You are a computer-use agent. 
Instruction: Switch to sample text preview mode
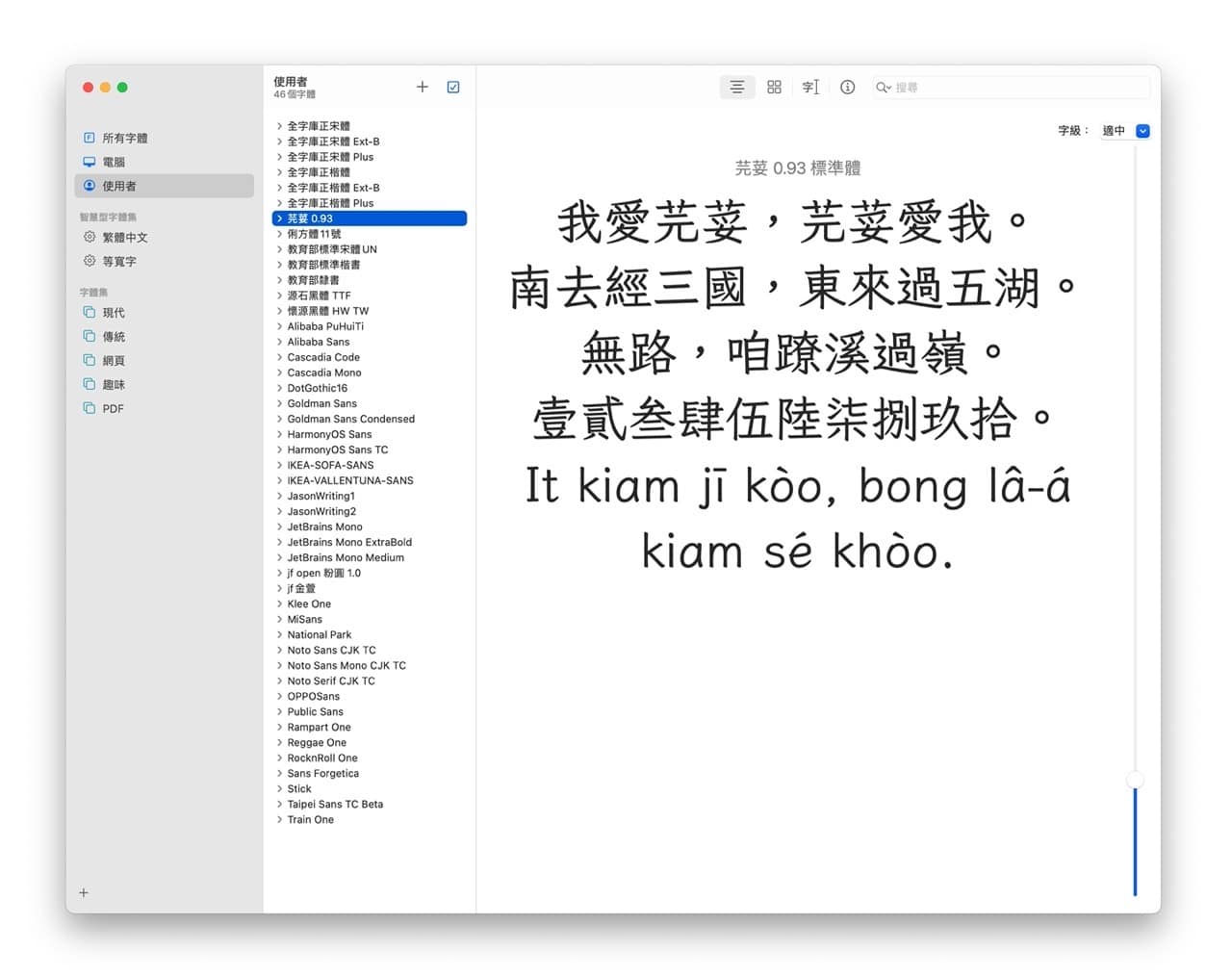[736, 88]
